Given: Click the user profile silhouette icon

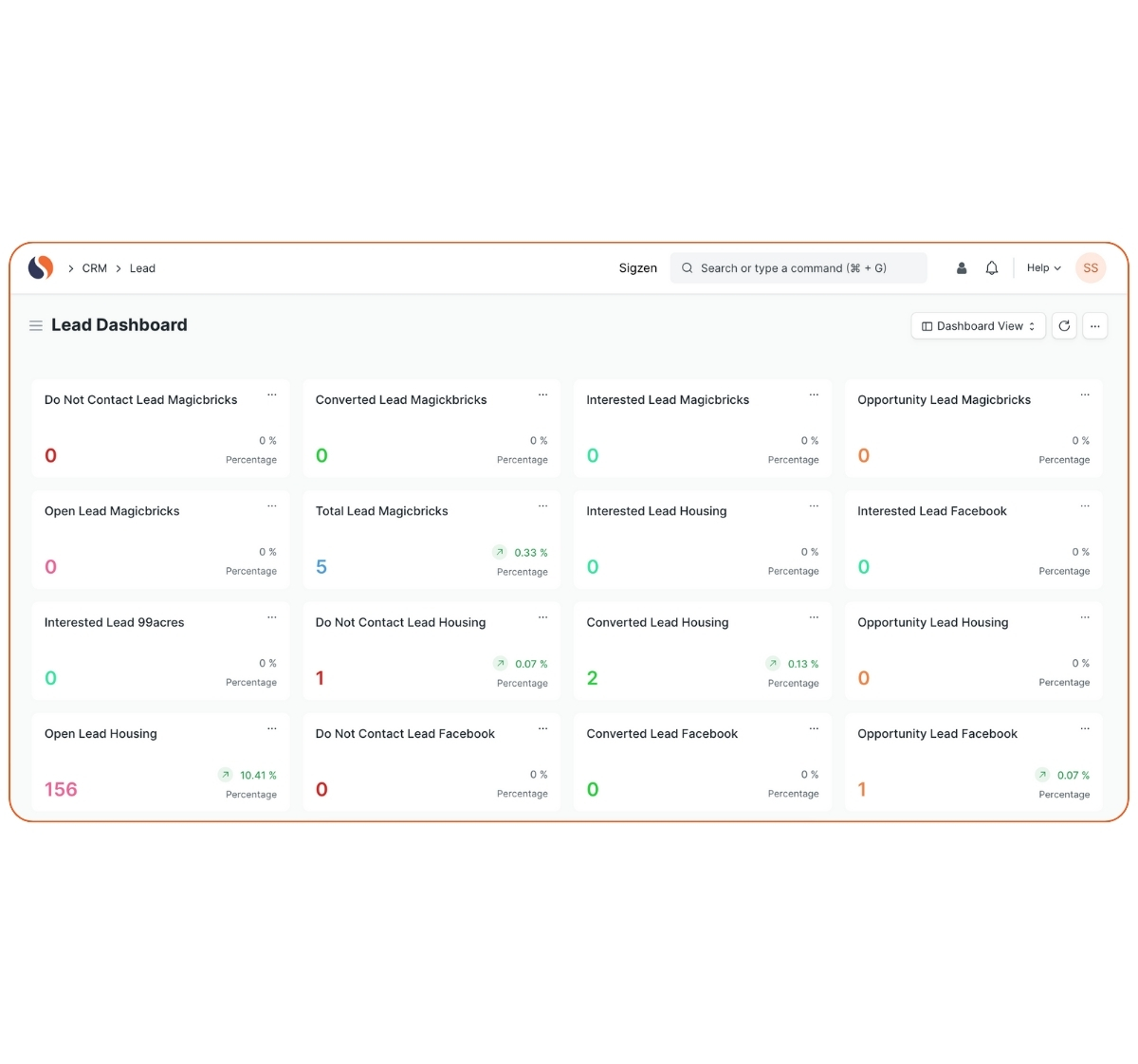Looking at the screenshot, I should click(x=962, y=268).
